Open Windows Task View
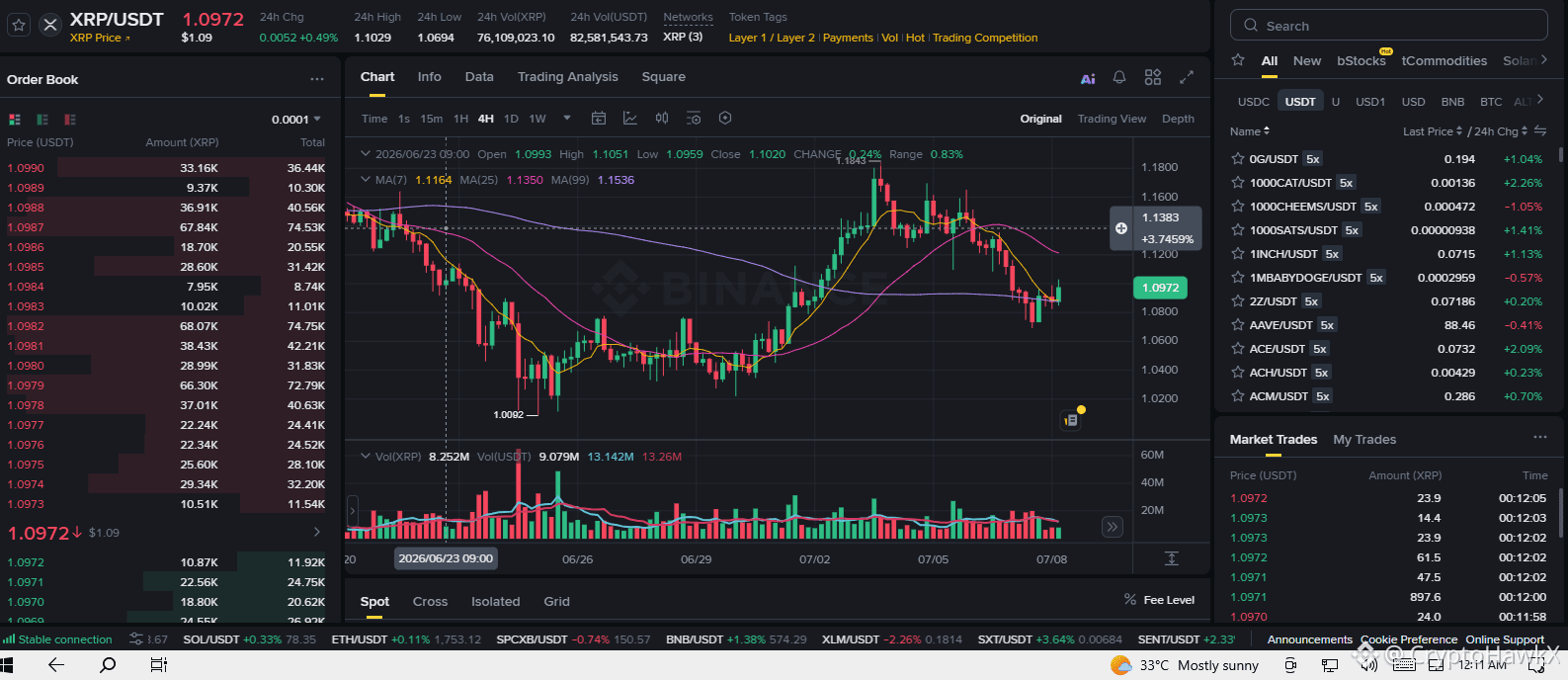 click(x=158, y=665)
